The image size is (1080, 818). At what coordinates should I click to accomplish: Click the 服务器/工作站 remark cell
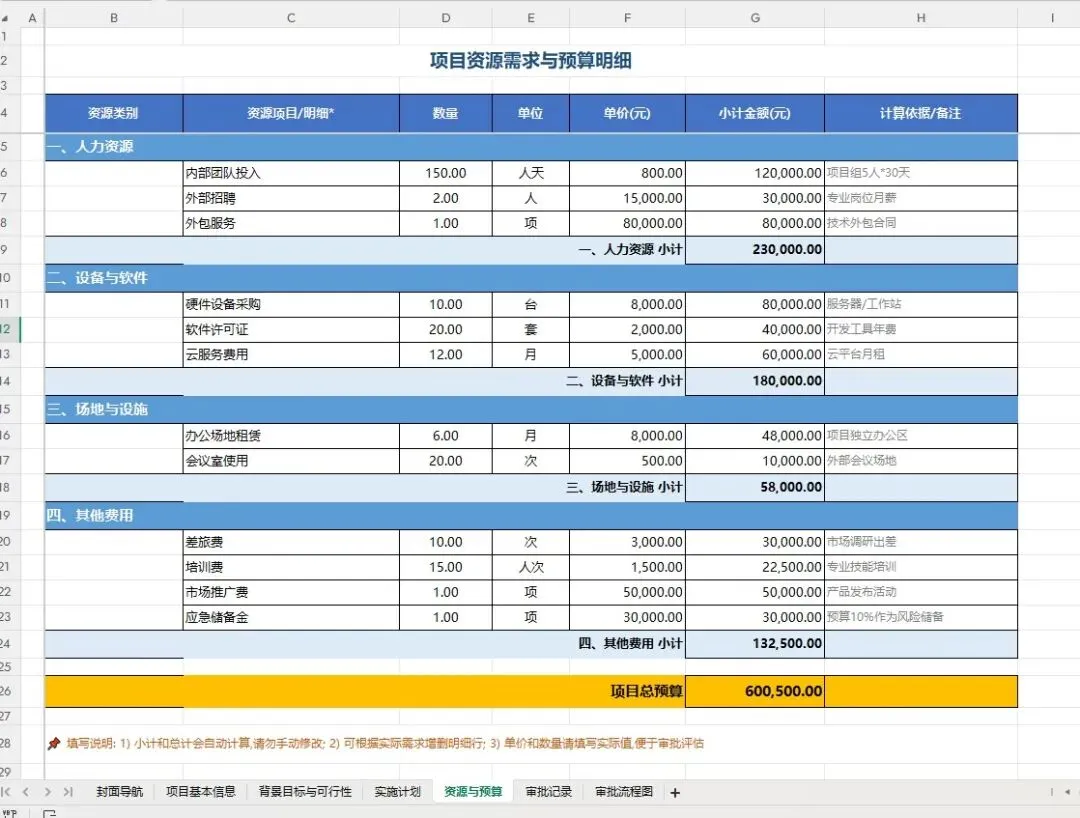921,304
